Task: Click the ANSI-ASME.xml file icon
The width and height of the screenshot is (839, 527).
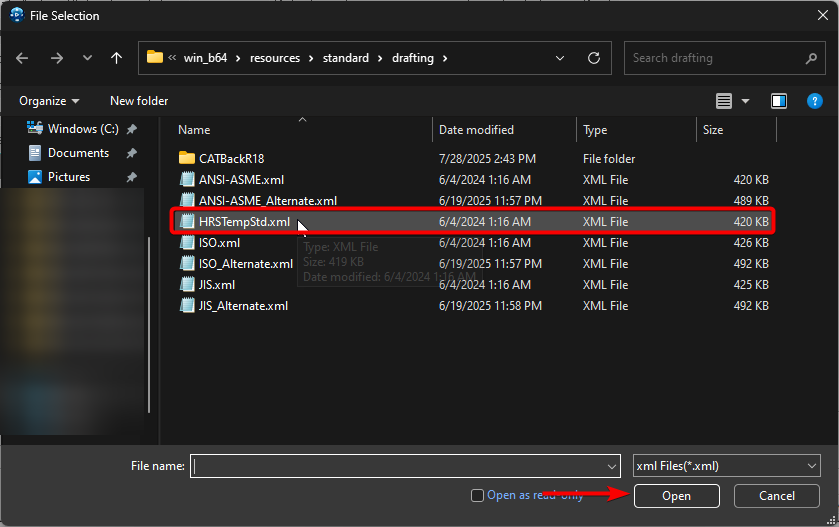Action: tap(187, 179)
